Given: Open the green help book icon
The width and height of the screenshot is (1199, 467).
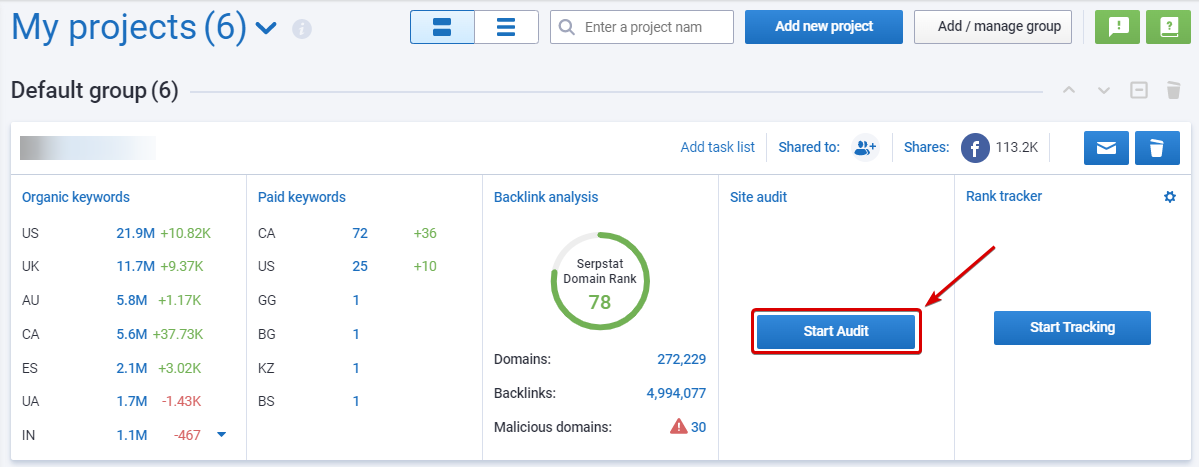Looking at the screenshot, I should [x=1167, y=27].
